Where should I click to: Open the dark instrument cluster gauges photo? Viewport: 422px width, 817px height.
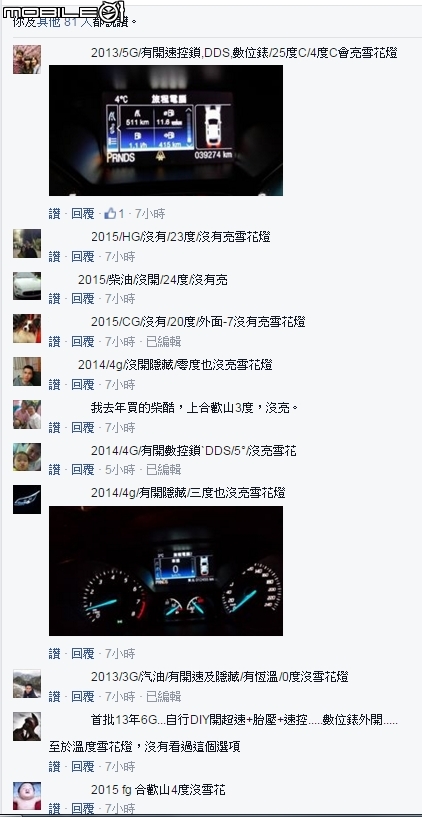(166, 571)
